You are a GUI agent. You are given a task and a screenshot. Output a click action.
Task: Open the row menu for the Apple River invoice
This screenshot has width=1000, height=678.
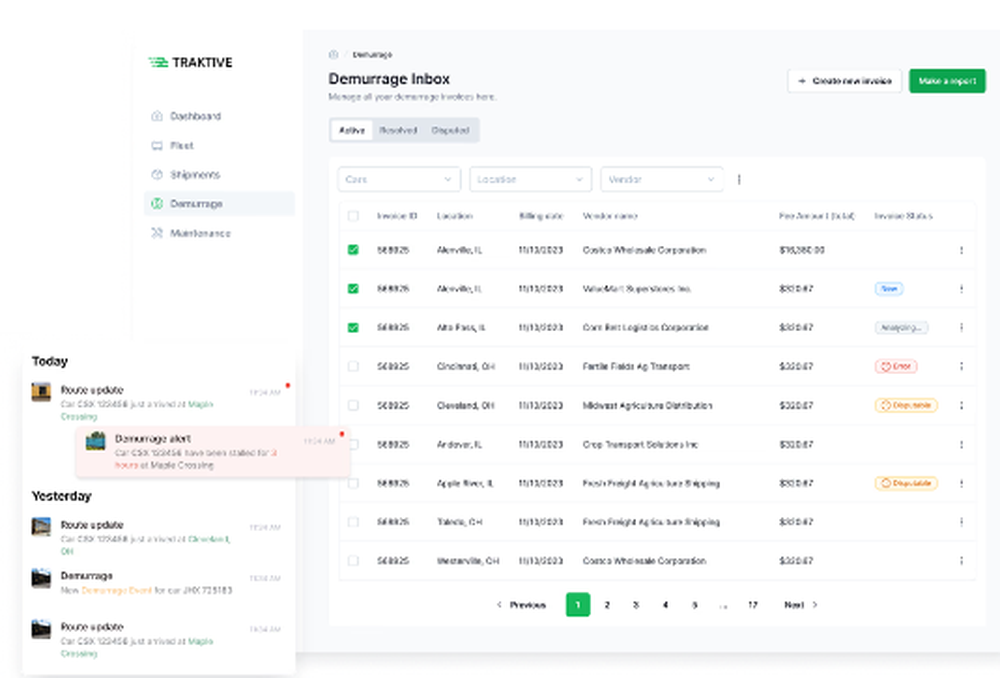point(961,483)
